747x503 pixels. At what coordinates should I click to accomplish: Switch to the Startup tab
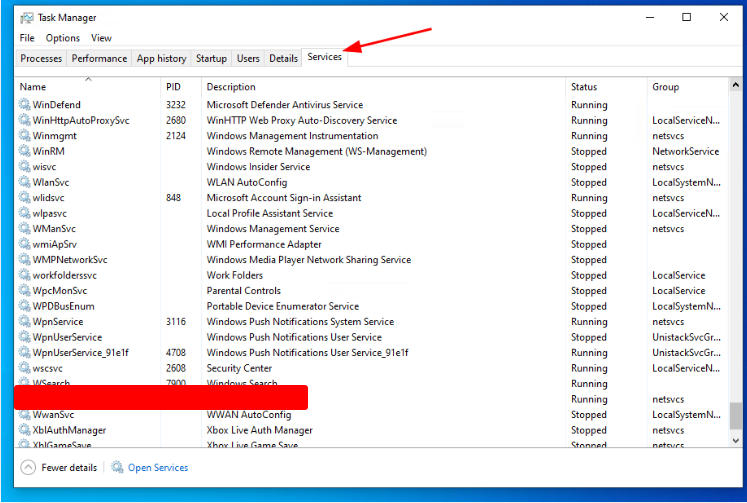pos(211,59)
